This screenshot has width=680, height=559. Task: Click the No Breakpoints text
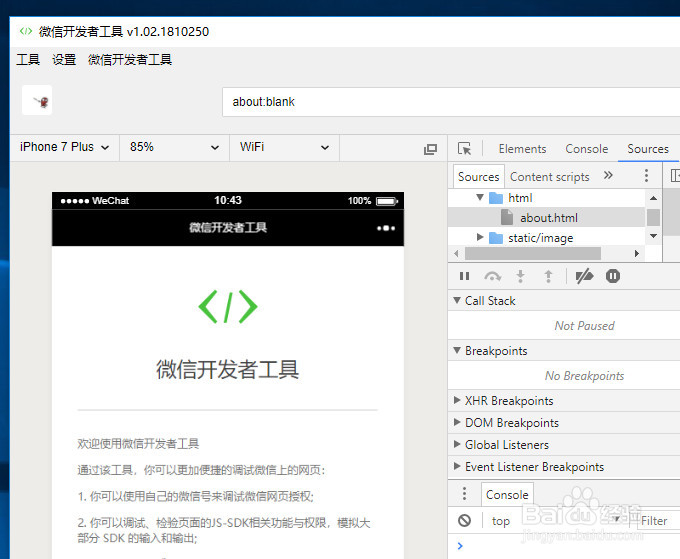pyautogui.click(x=584, y=376)
